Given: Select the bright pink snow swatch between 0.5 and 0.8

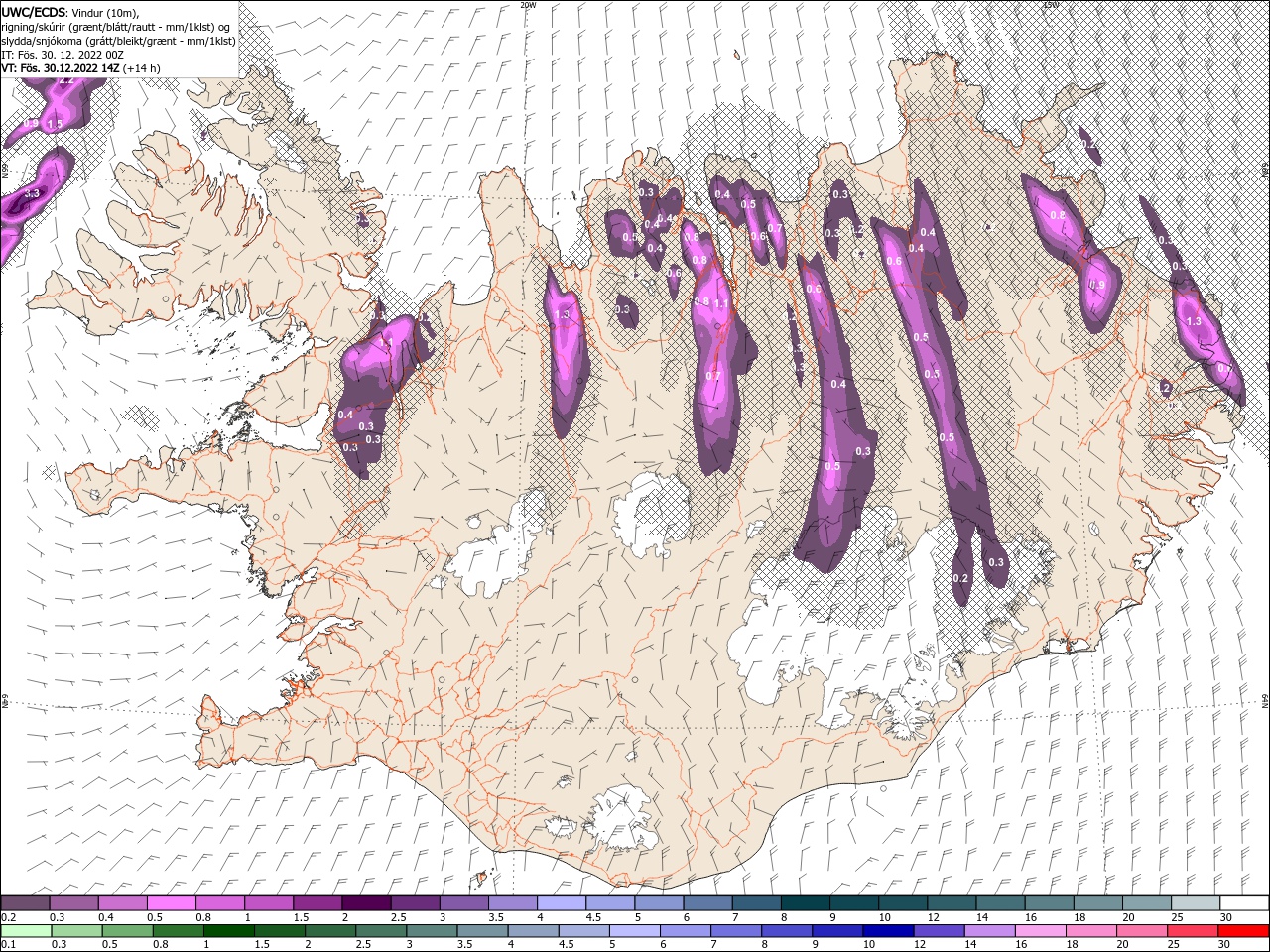Looking at the screenshot, I should tap(171, 902).
